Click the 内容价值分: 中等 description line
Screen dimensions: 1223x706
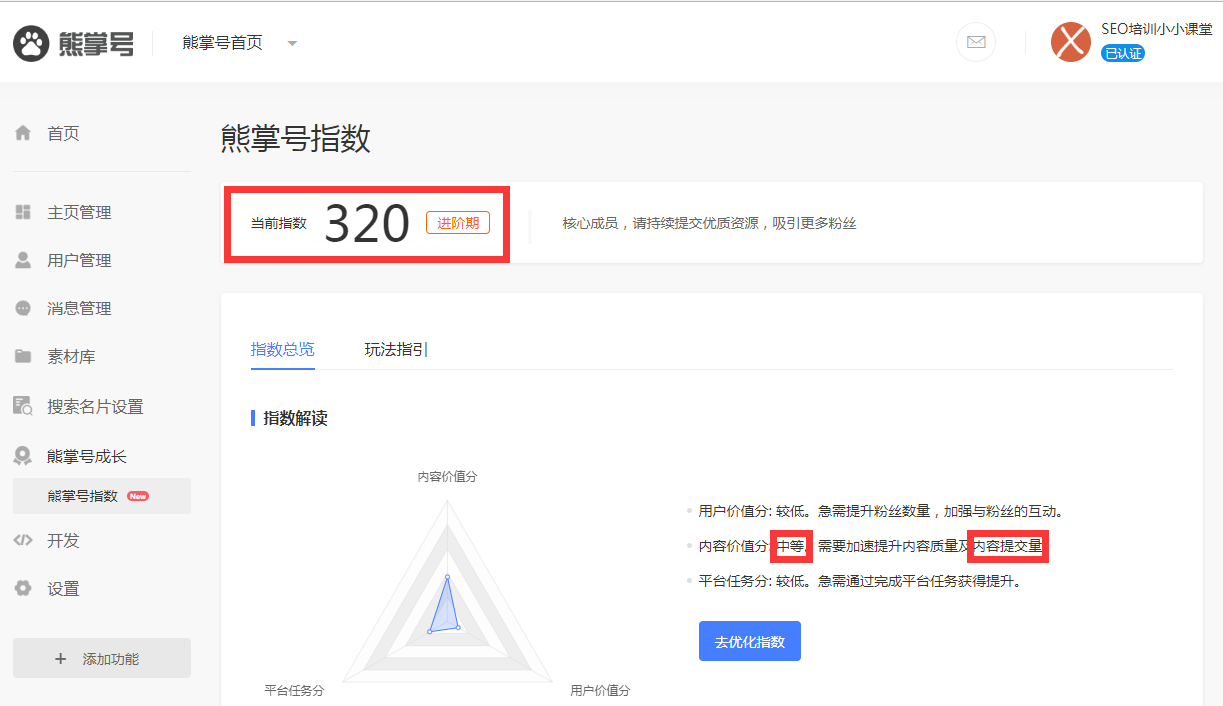(x=870, y=546)
